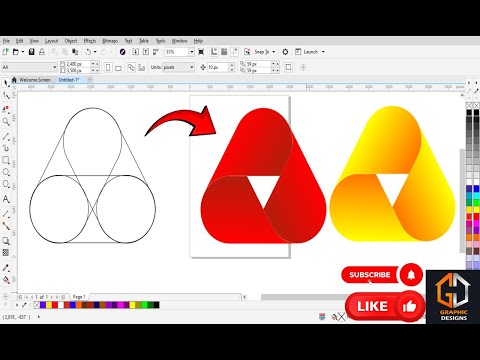Toggle Show Grid button
The width and height of the screenshot is (480, 360).
pos(224,52)
